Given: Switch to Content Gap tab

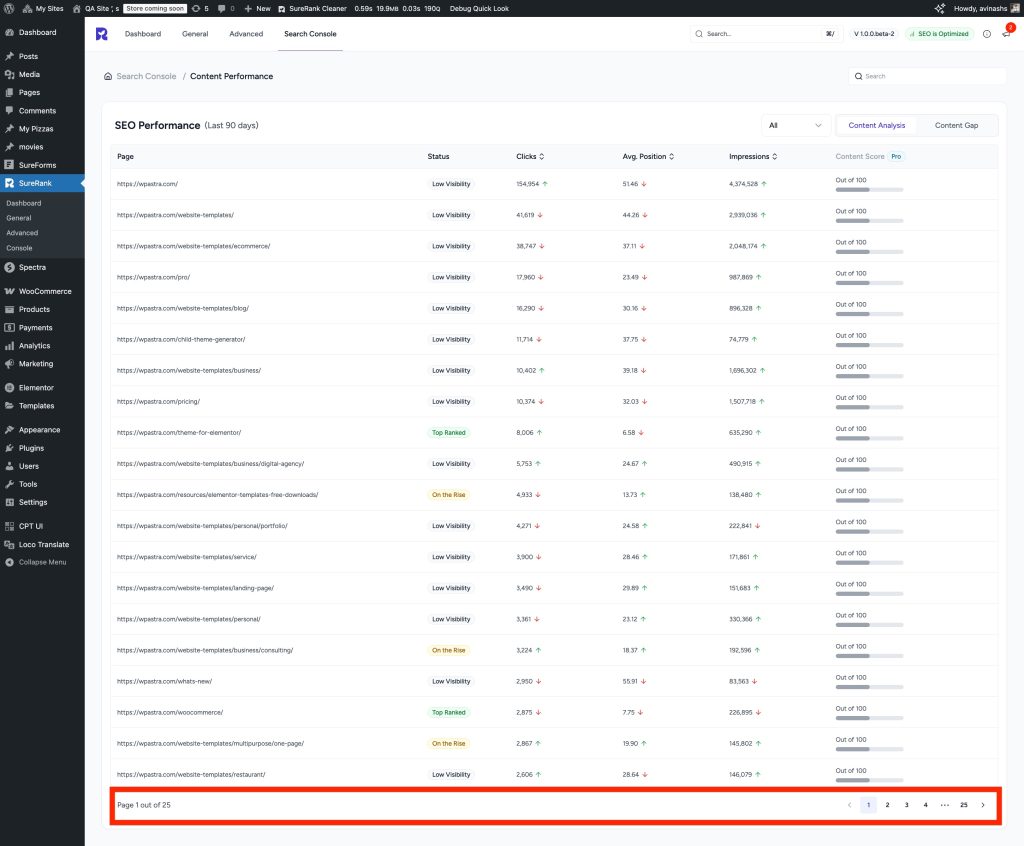Looking at the screenshot, I should (x=956, y=125).
